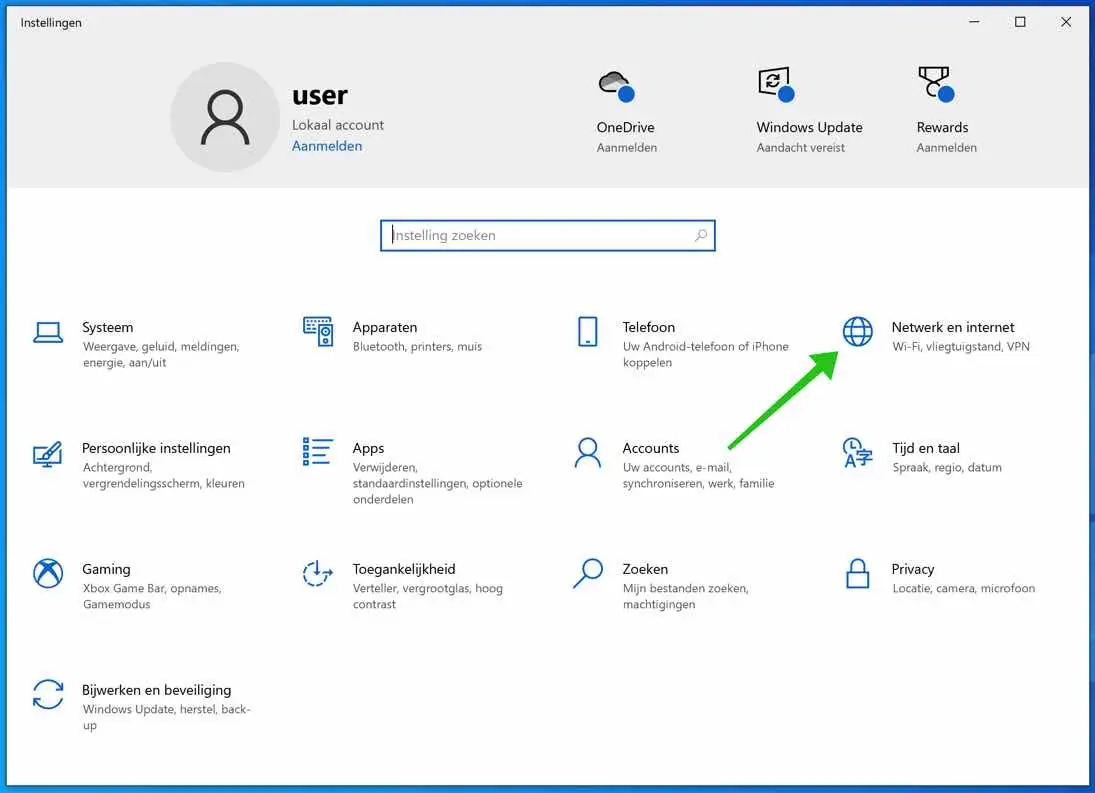Click the Zoeken category title

[x=645, y=569]
